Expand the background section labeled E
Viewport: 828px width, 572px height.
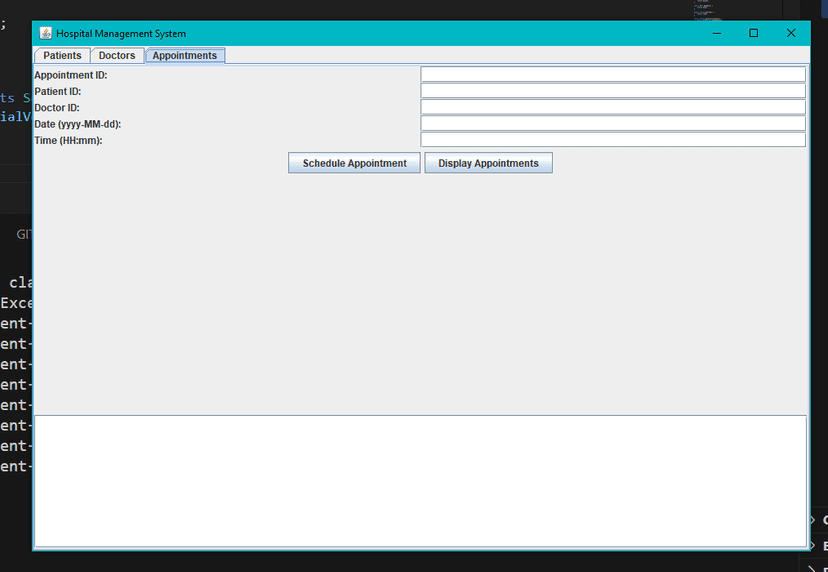819,546
